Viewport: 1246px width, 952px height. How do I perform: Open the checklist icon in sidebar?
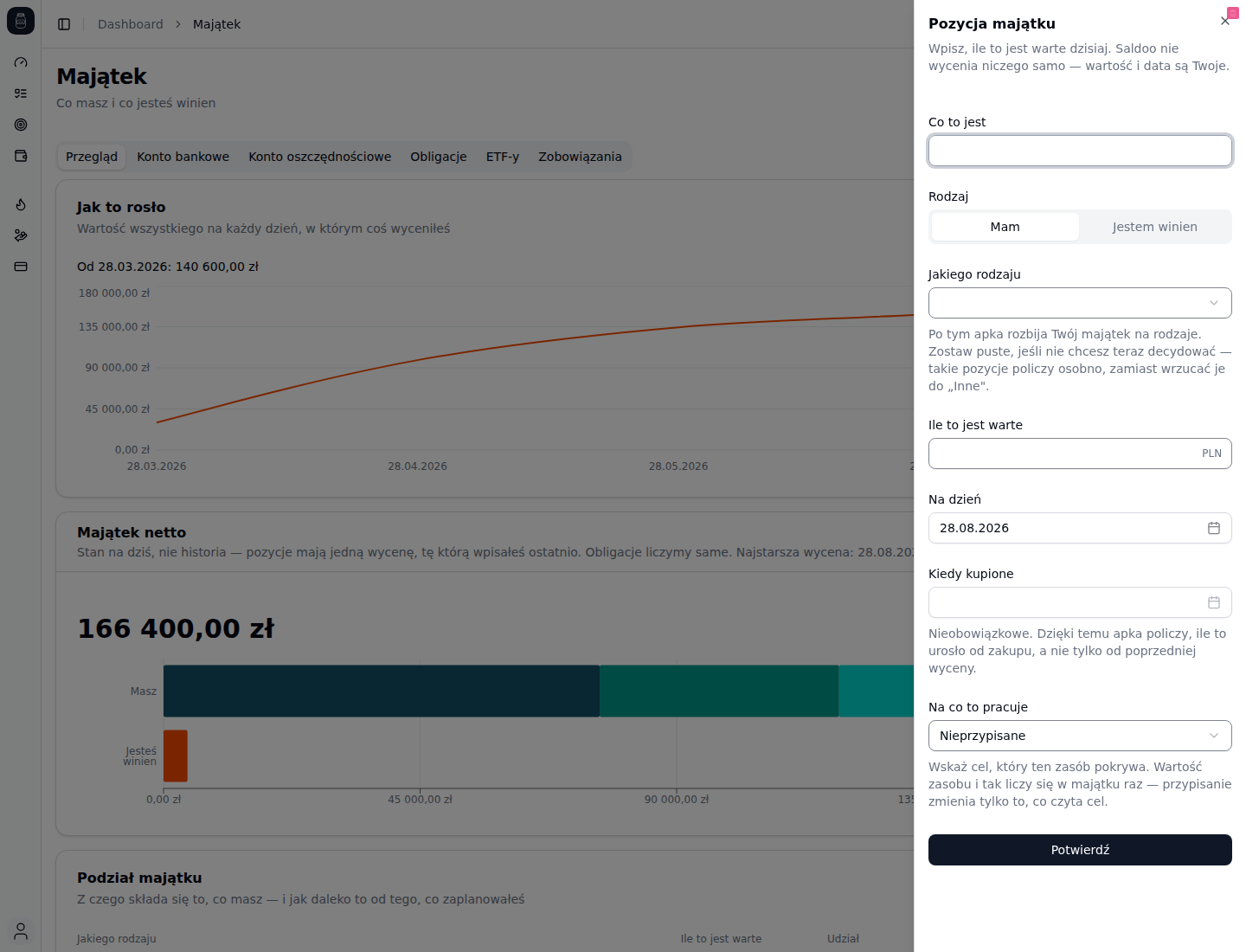[21, 93]
